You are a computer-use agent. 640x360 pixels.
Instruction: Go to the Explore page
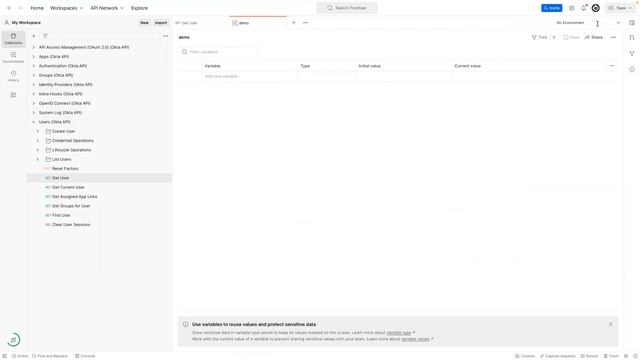tap(139, 8)
